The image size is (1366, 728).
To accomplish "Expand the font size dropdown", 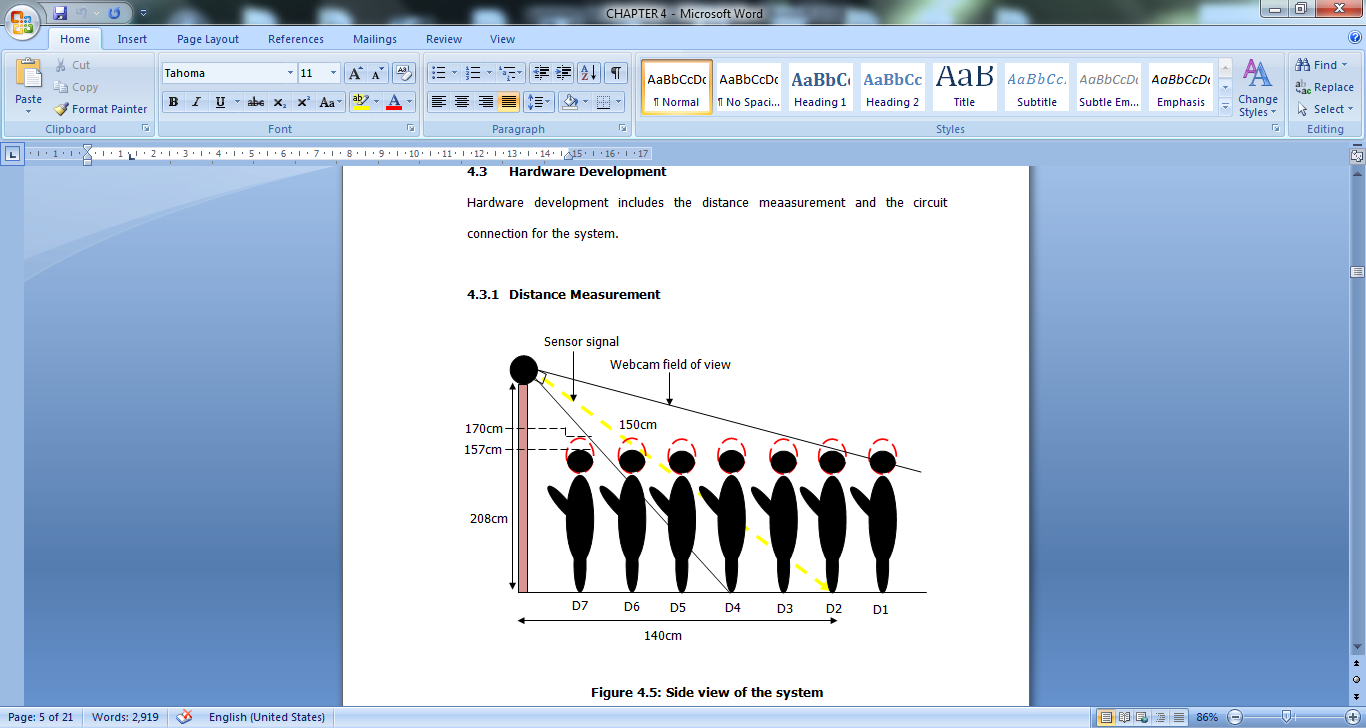I will coord(334,73).
